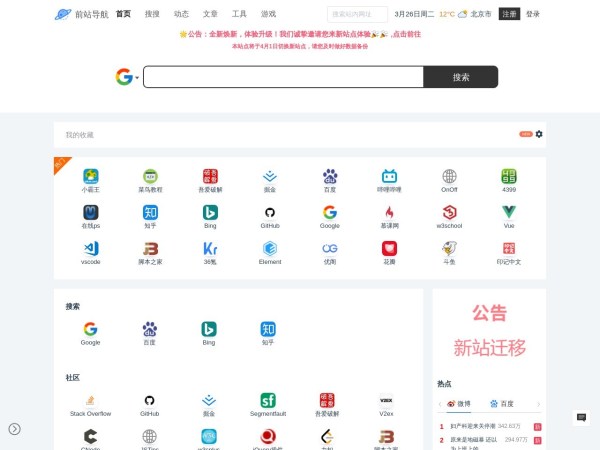The width and height of the screenshot is (600, 450).
Task: Focus the main search input box
Action: [x=284, y=77]
